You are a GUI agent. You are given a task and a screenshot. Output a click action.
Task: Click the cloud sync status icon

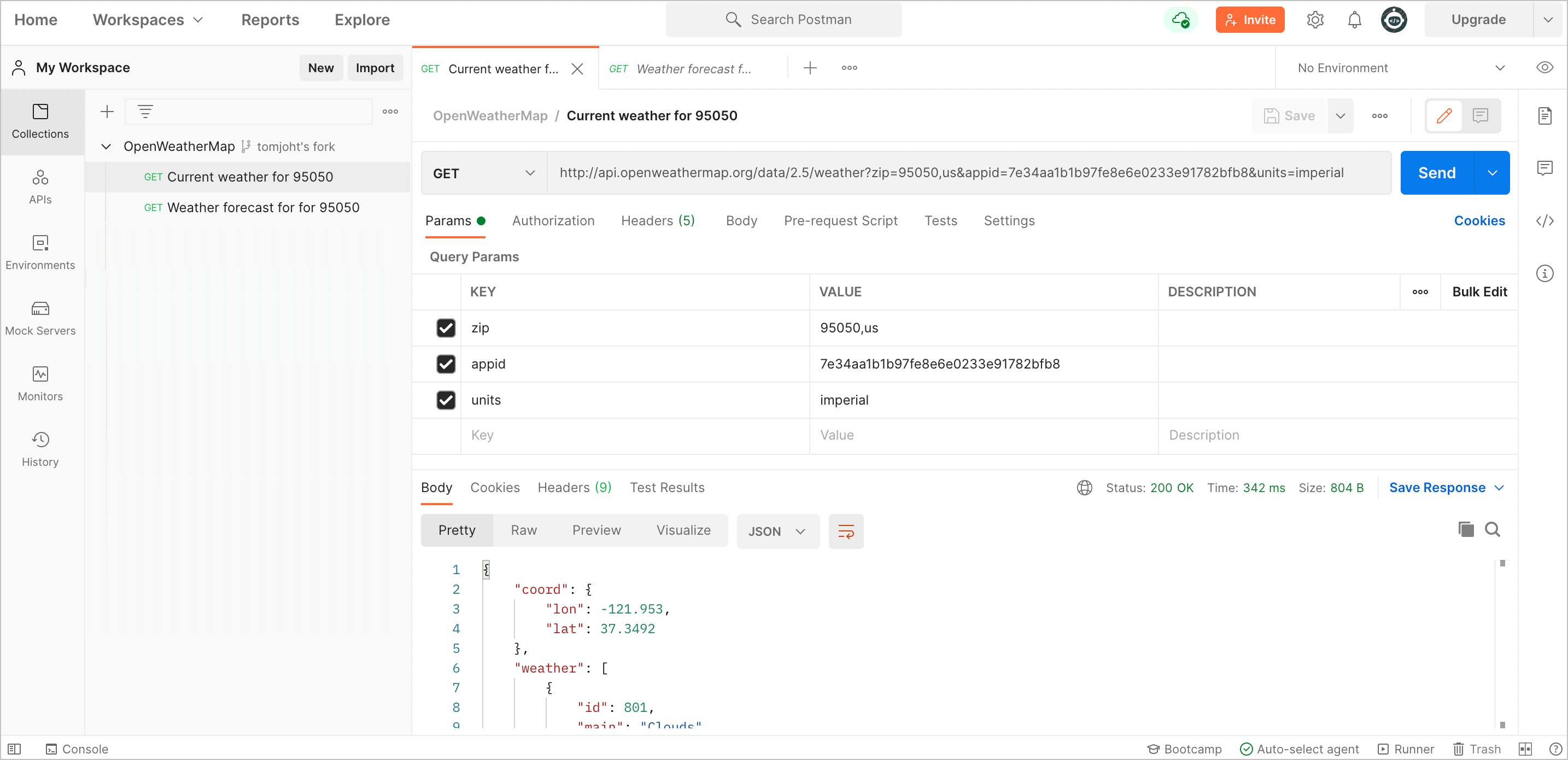point(1180,20)
